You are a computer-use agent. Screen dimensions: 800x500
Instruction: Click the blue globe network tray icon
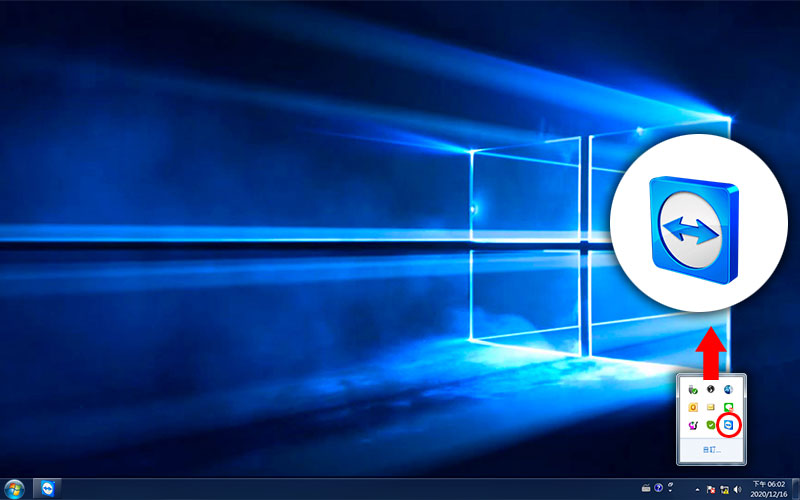pos(728,390)
